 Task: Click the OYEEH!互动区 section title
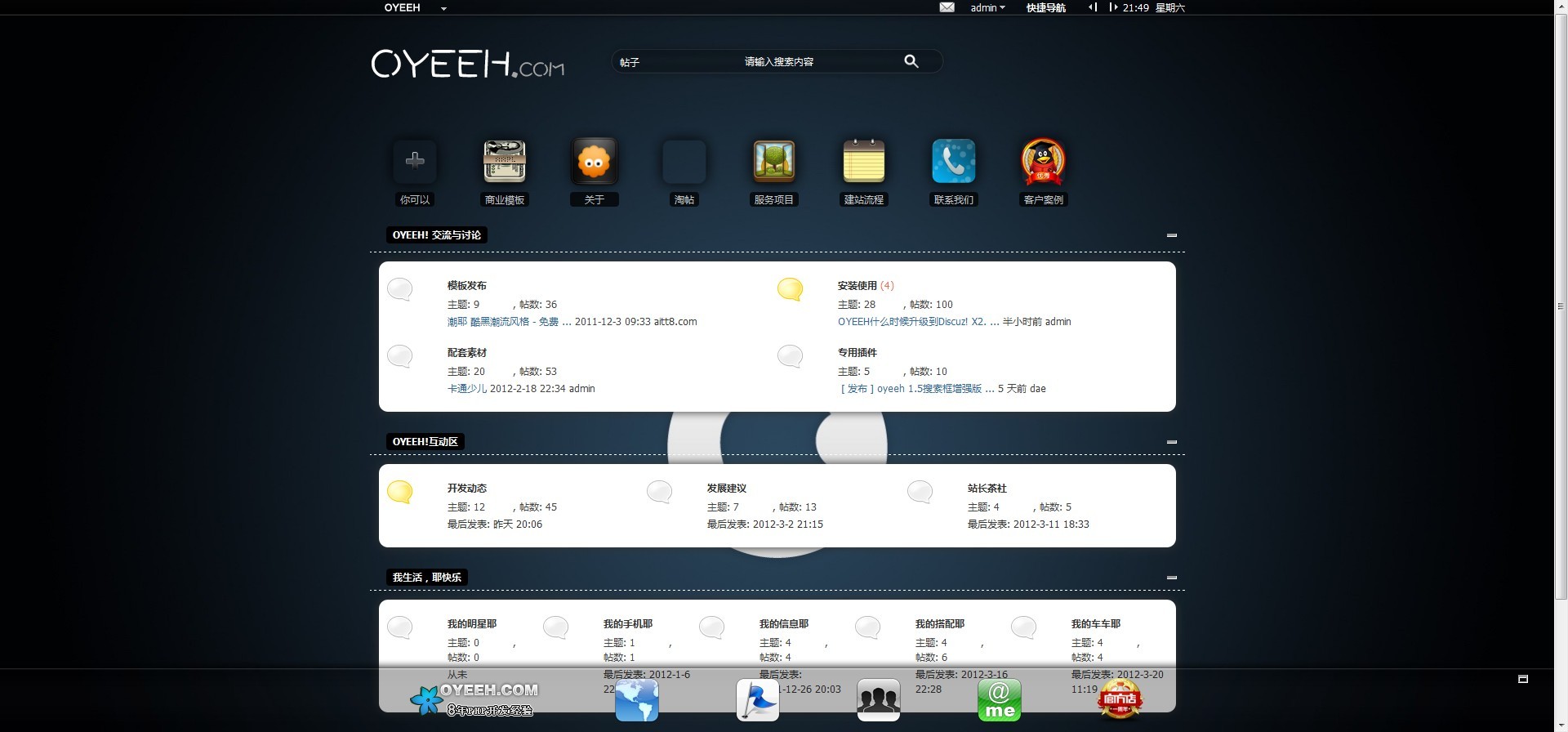click(x=425, y=442)
